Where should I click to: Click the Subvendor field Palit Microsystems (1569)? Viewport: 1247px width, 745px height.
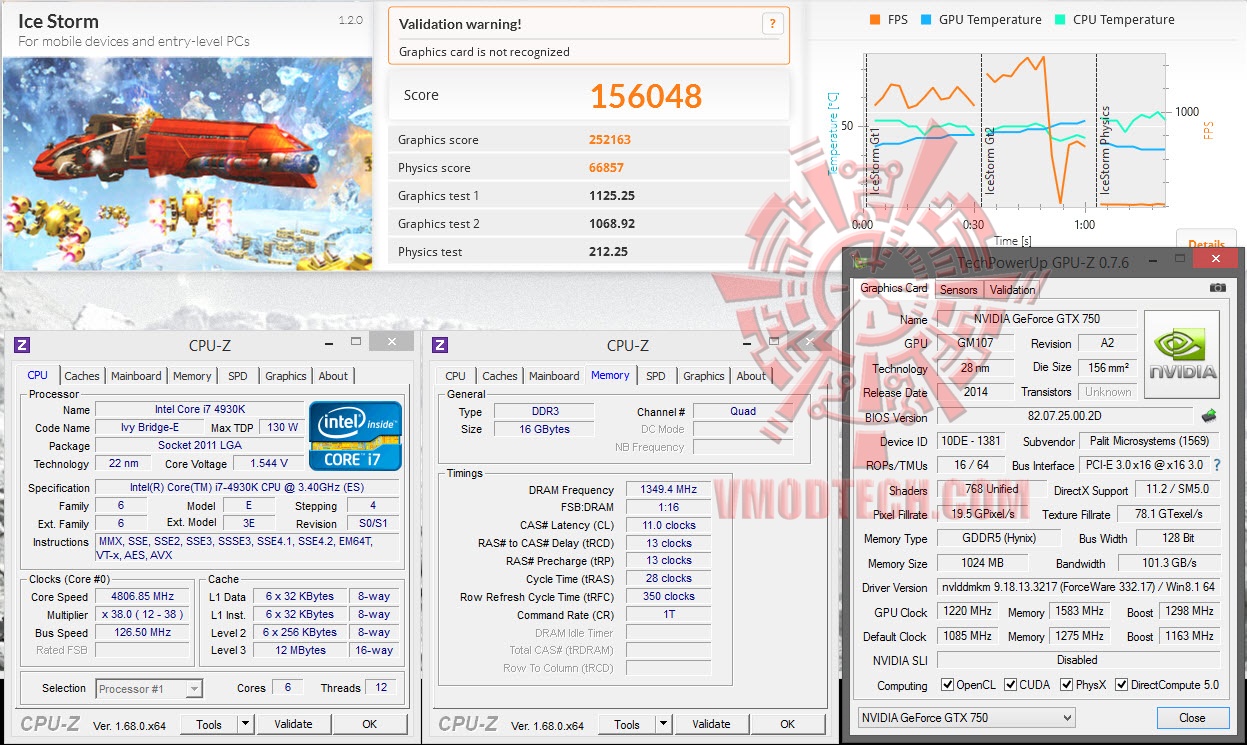pos(1149,441)
